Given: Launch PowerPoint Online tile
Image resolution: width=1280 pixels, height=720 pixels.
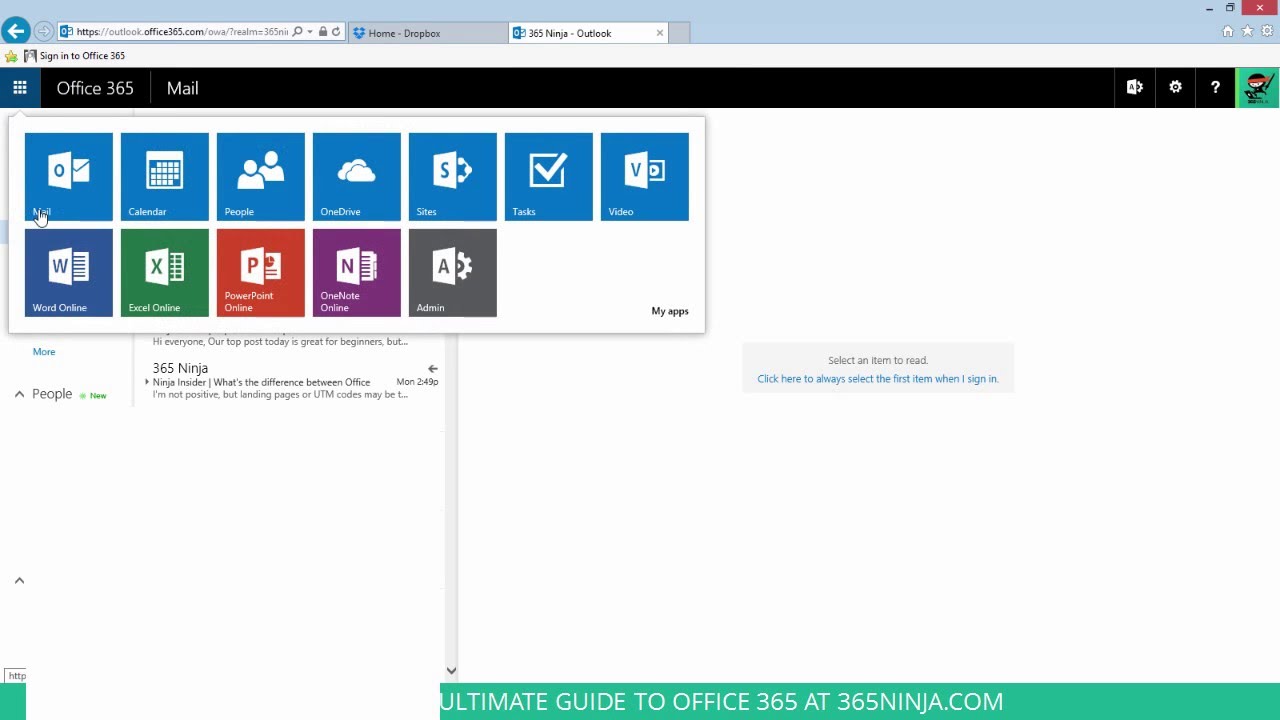Looking at the screenshot, I should point(260,272).
